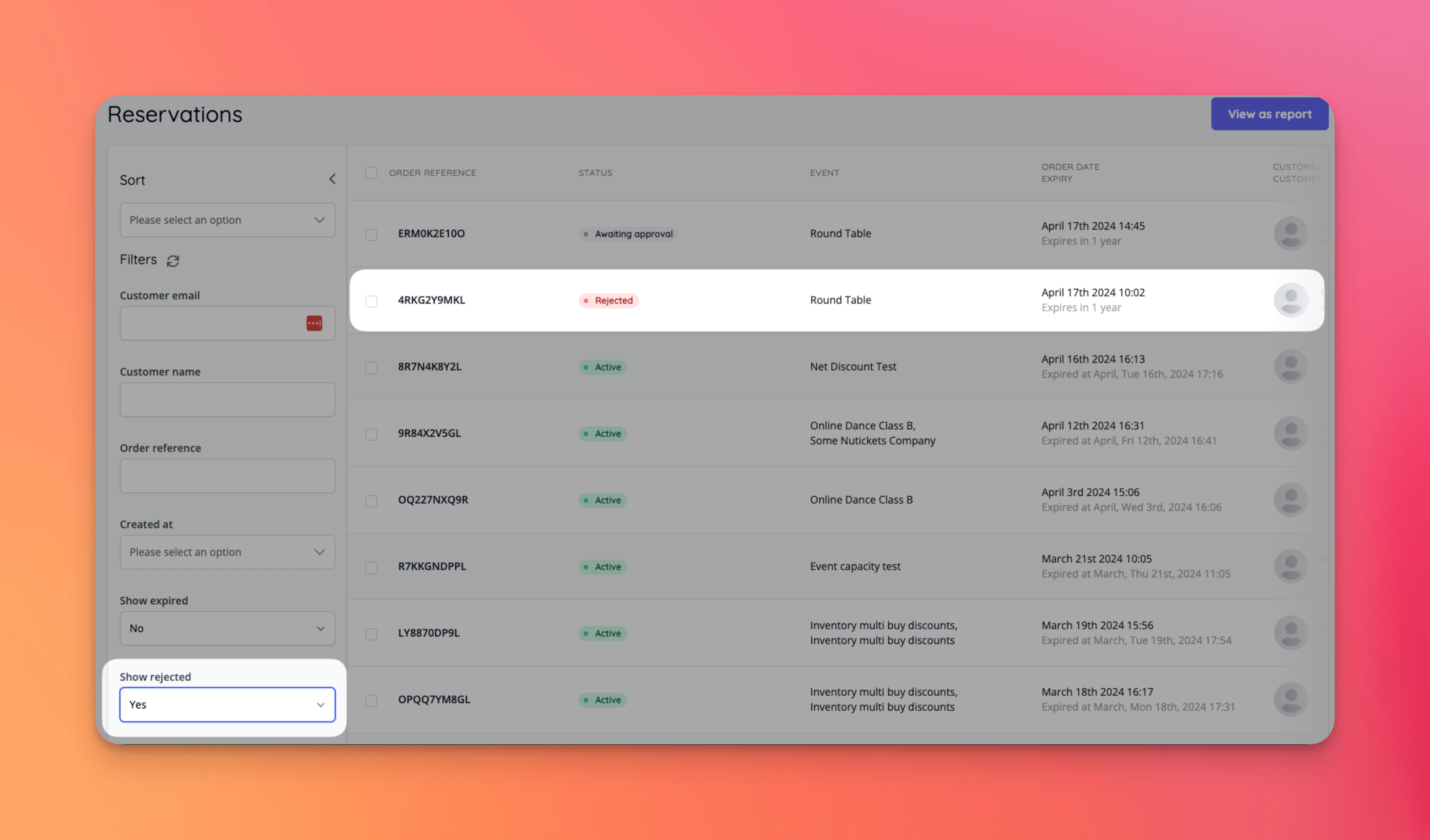This screenshot has height=840, width=1430.
Task: Click the View as report button
Action: [x=1269, y=114]
